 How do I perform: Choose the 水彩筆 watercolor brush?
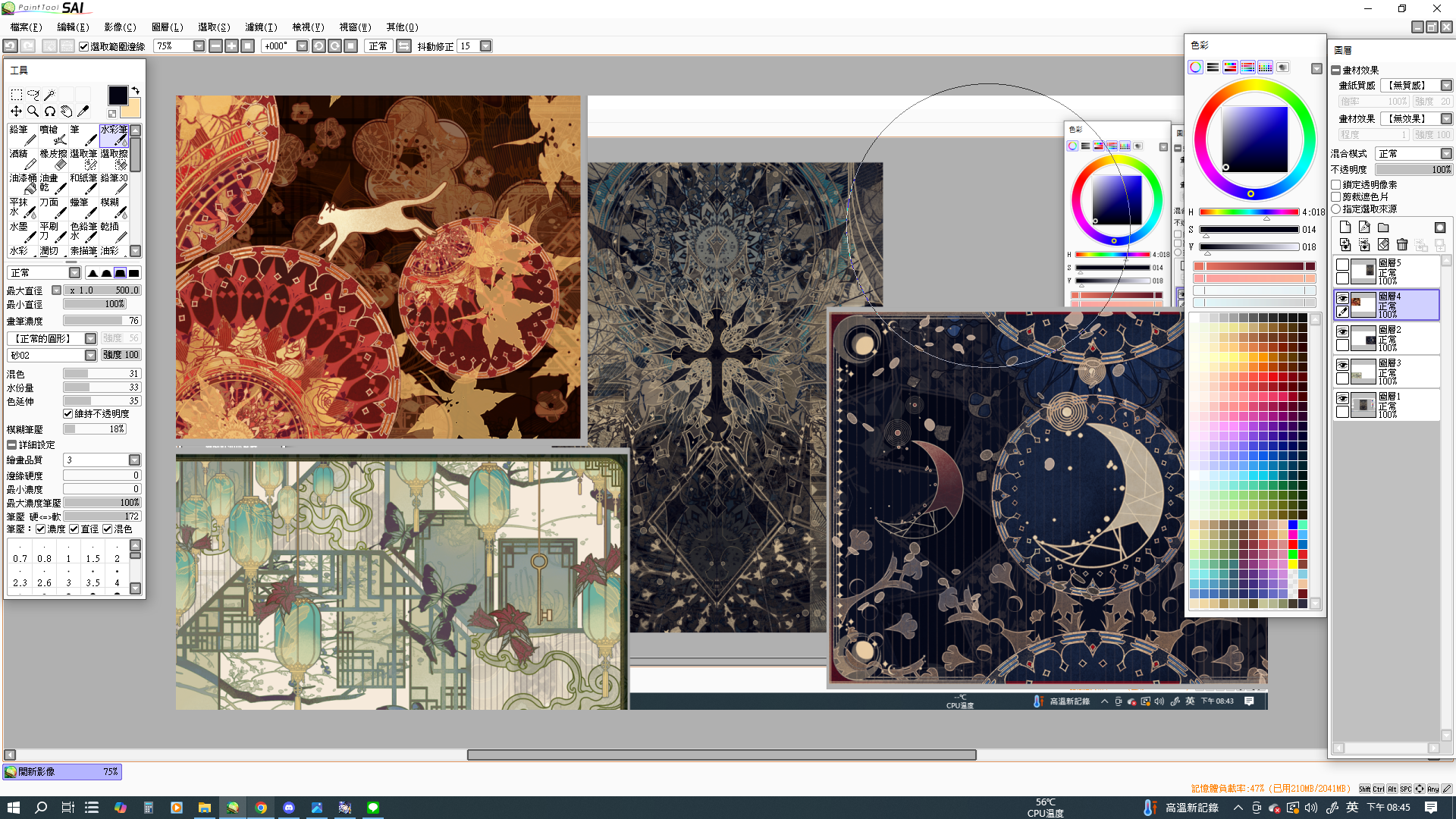tap(114, 135)
